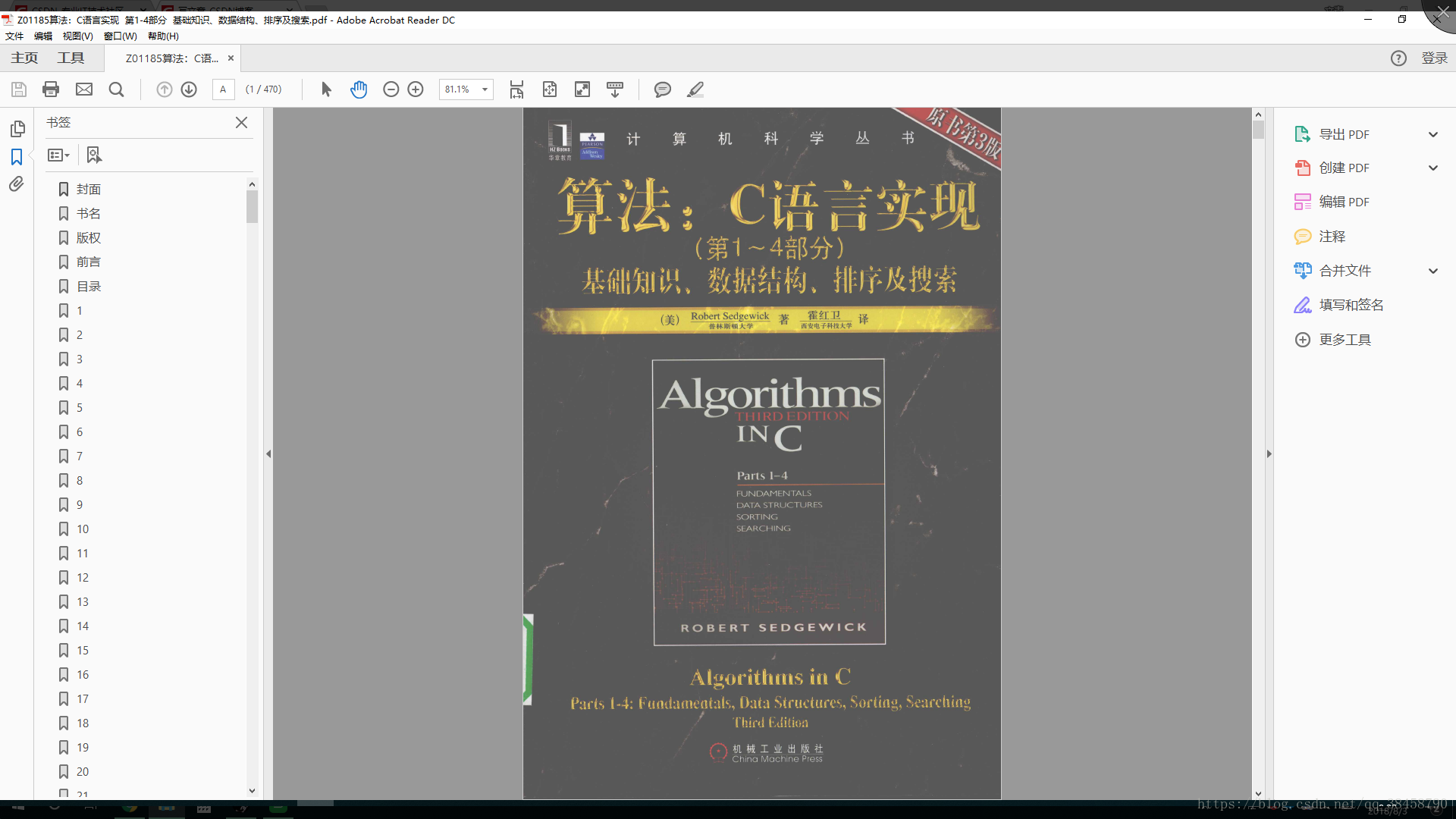
Task: Choose the Selection arrow tool
Action: tap(326, 89)
